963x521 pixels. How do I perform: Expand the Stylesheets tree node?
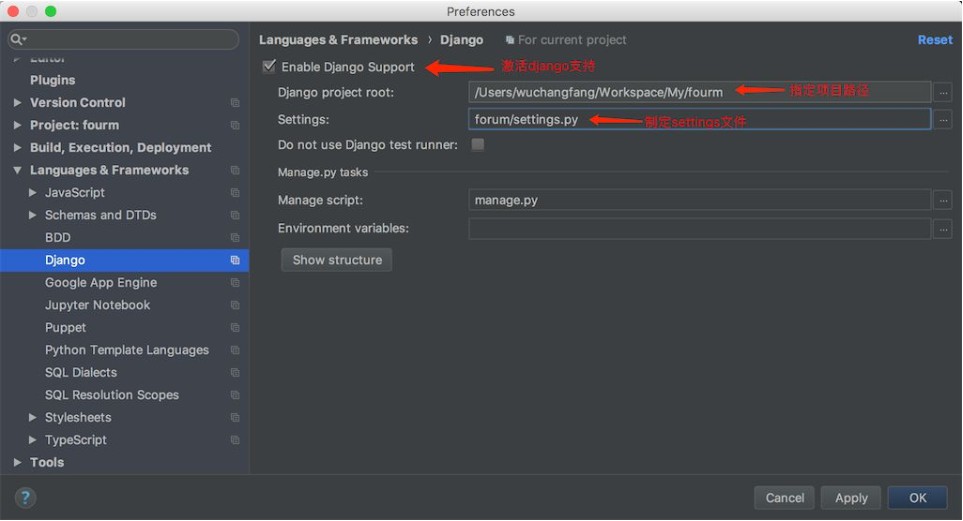coord(33,418)
